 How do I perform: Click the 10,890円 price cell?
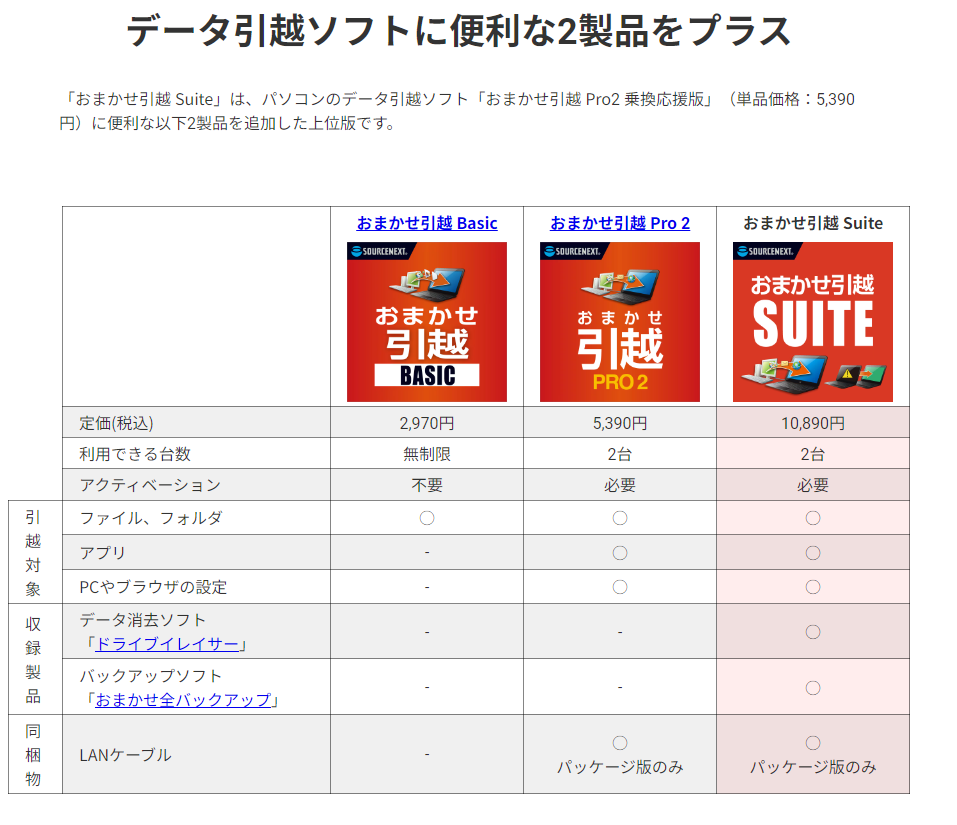tap(812, 423)
